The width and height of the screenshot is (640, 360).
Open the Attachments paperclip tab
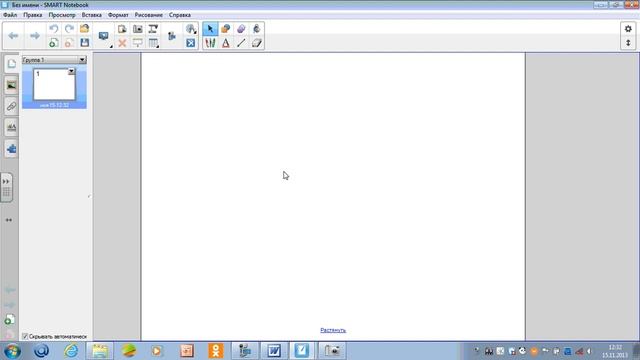[x=11, y=107]
